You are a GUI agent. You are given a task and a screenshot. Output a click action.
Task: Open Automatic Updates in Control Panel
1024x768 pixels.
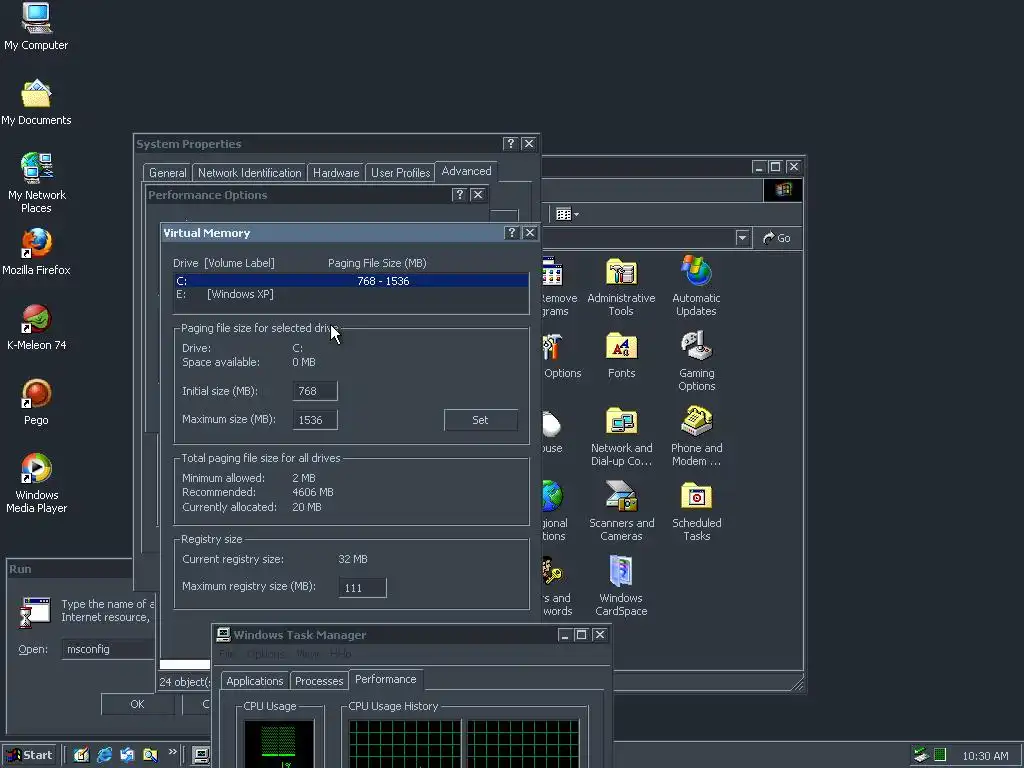point(696,286)
